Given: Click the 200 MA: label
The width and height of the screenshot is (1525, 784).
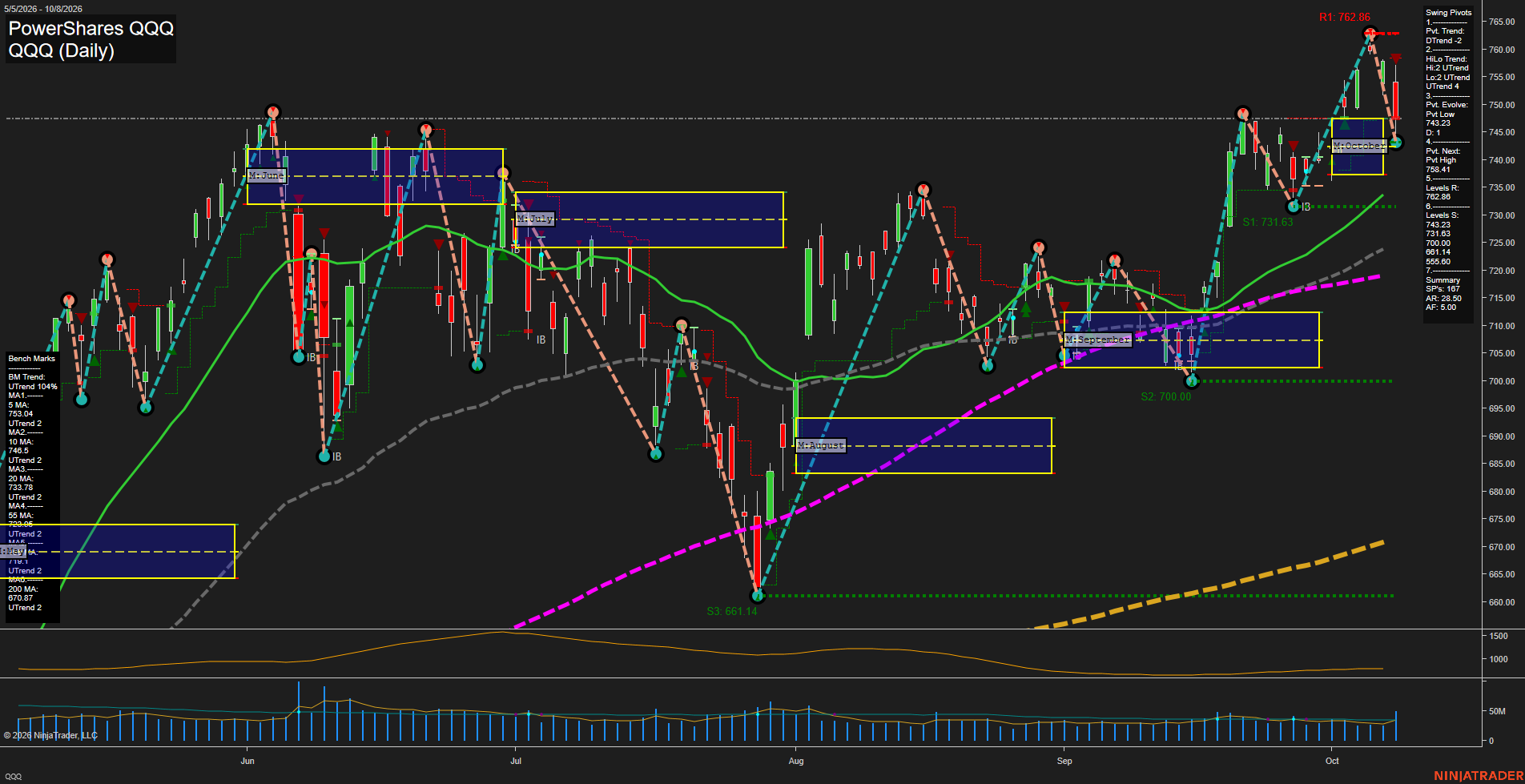Looking at the screenshot, I should pyautogui.click(x=22, y=589).
